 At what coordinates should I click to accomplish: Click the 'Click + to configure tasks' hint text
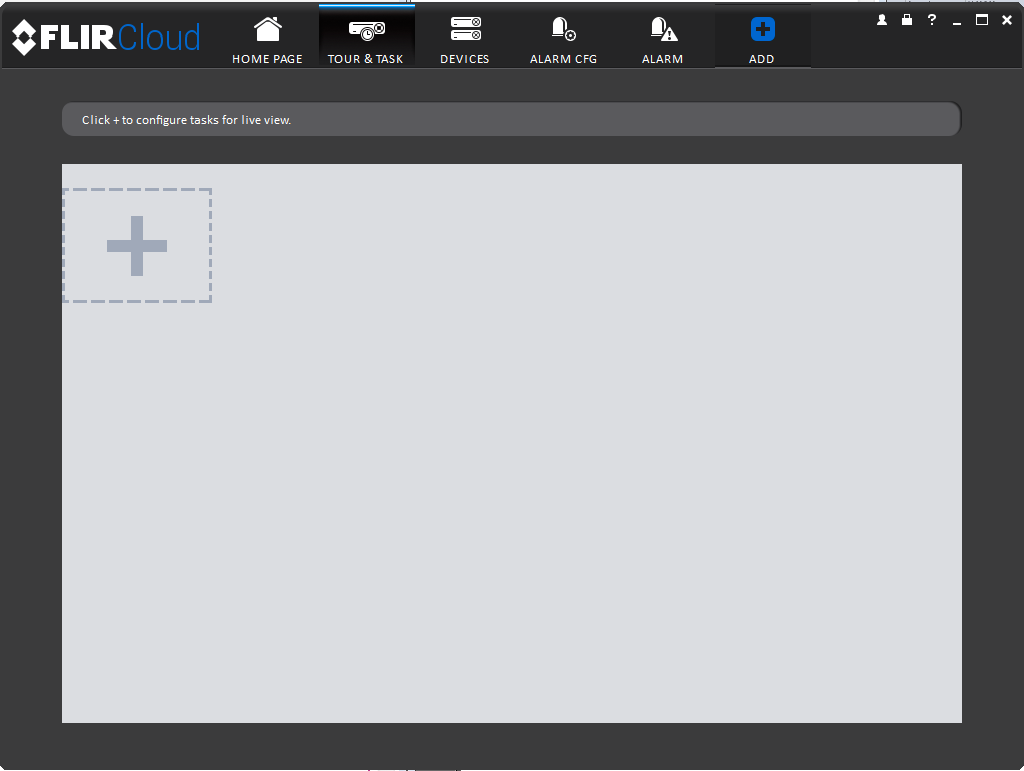pos(186,120)
